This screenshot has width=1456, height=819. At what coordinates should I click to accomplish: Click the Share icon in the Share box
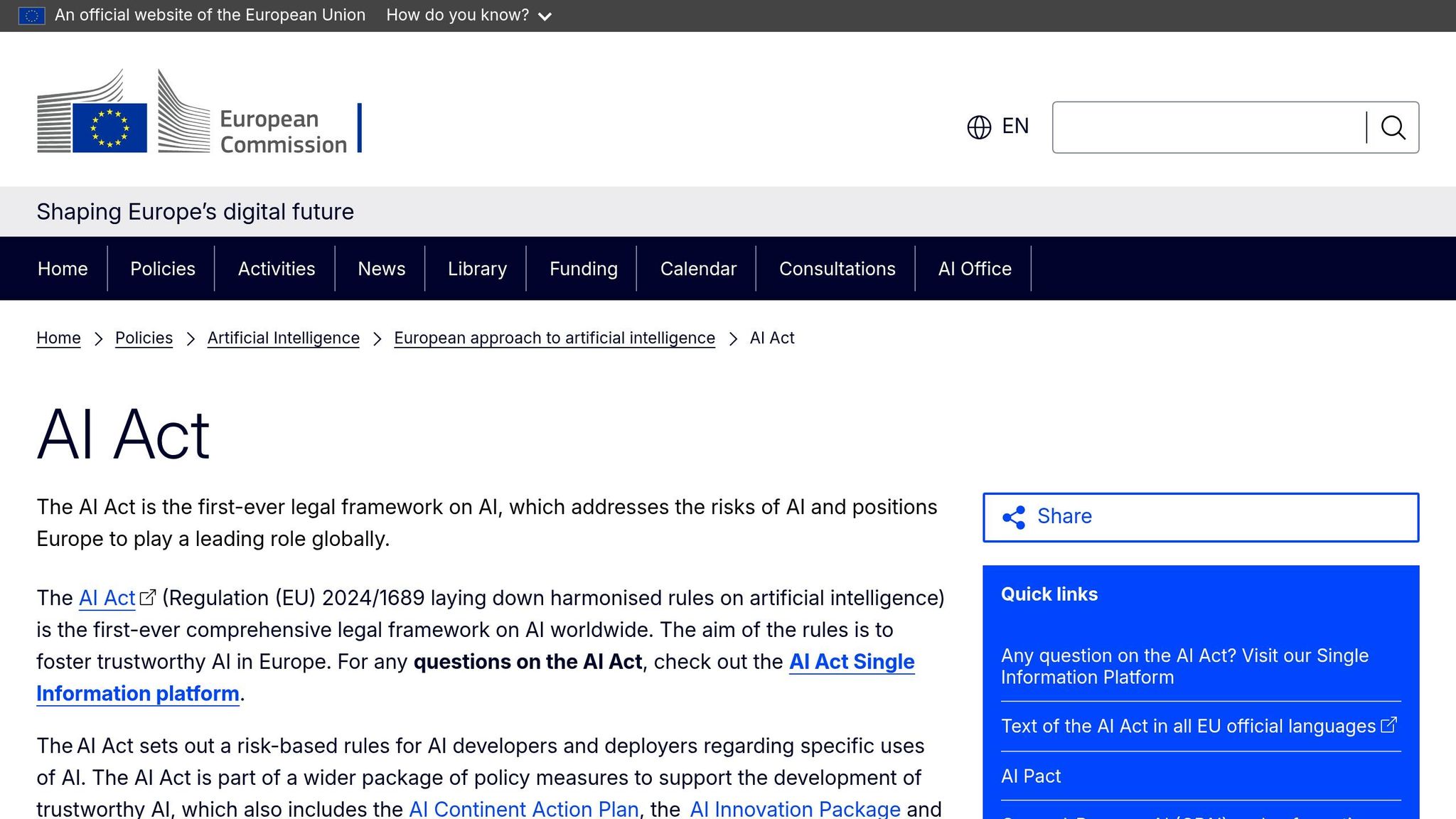tap(1015, 517)
